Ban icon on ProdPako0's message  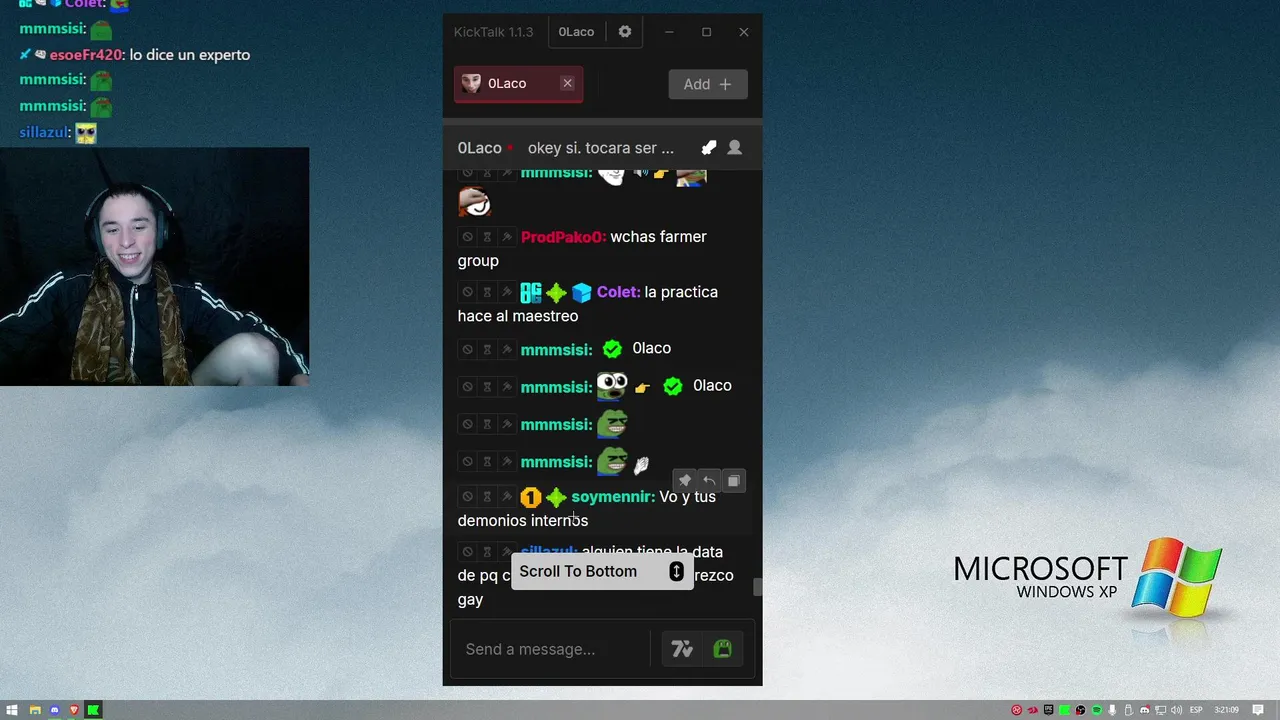point(467,237)
